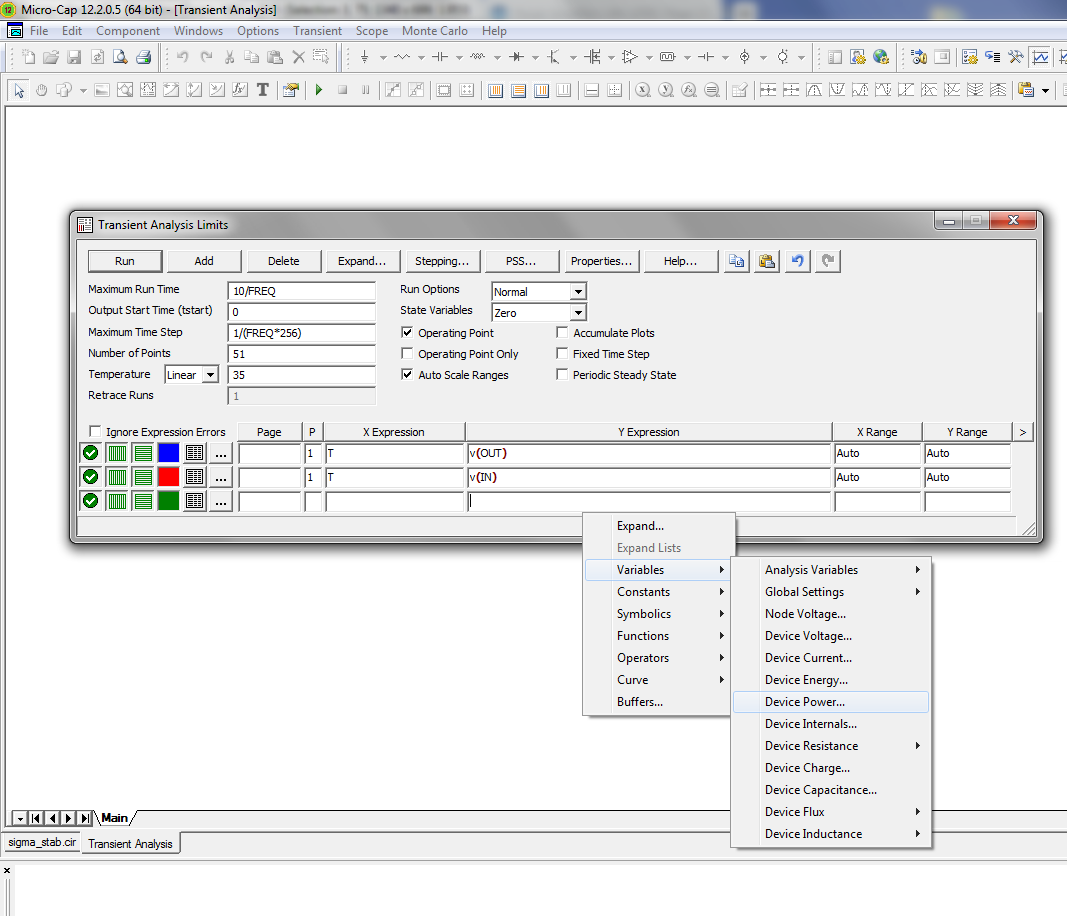Open the Temperature Linear dropdown

click(210, 375)
